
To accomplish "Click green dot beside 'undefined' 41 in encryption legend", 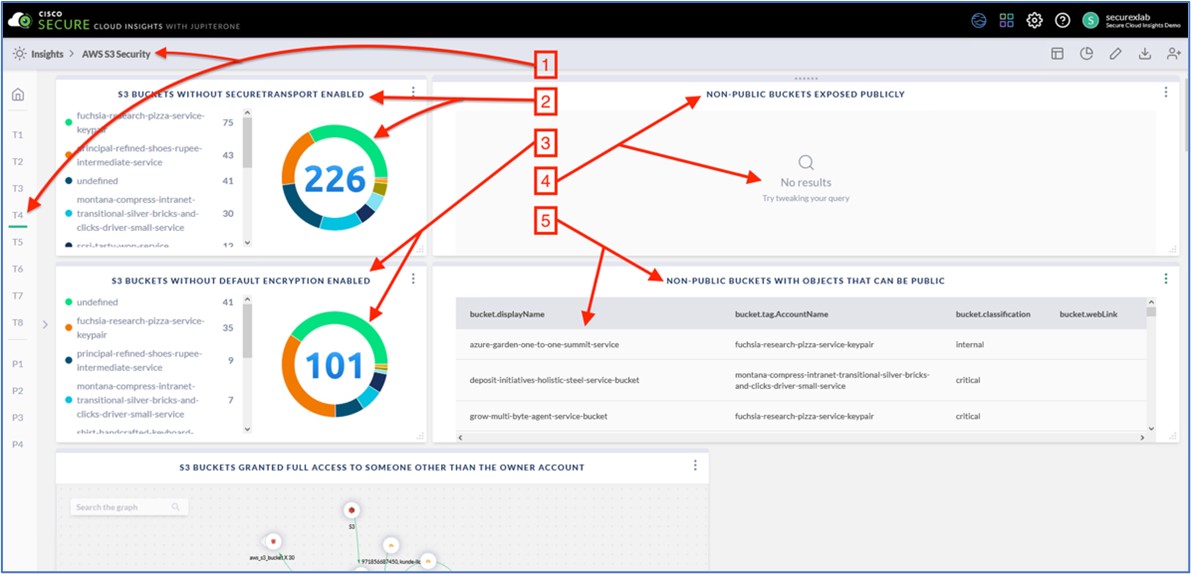I will tap(68, 302).
